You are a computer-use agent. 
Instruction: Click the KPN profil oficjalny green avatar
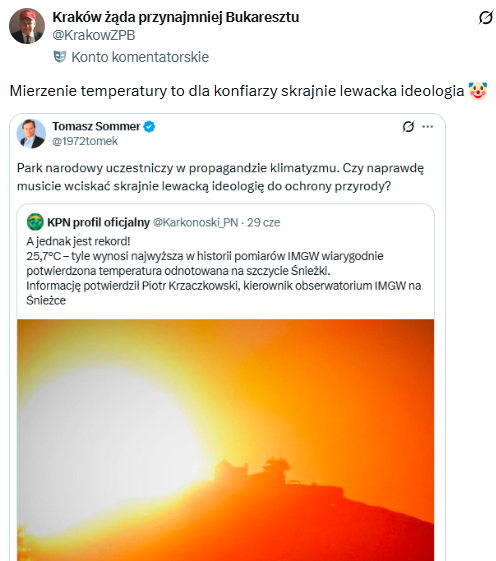click(35, 222)
